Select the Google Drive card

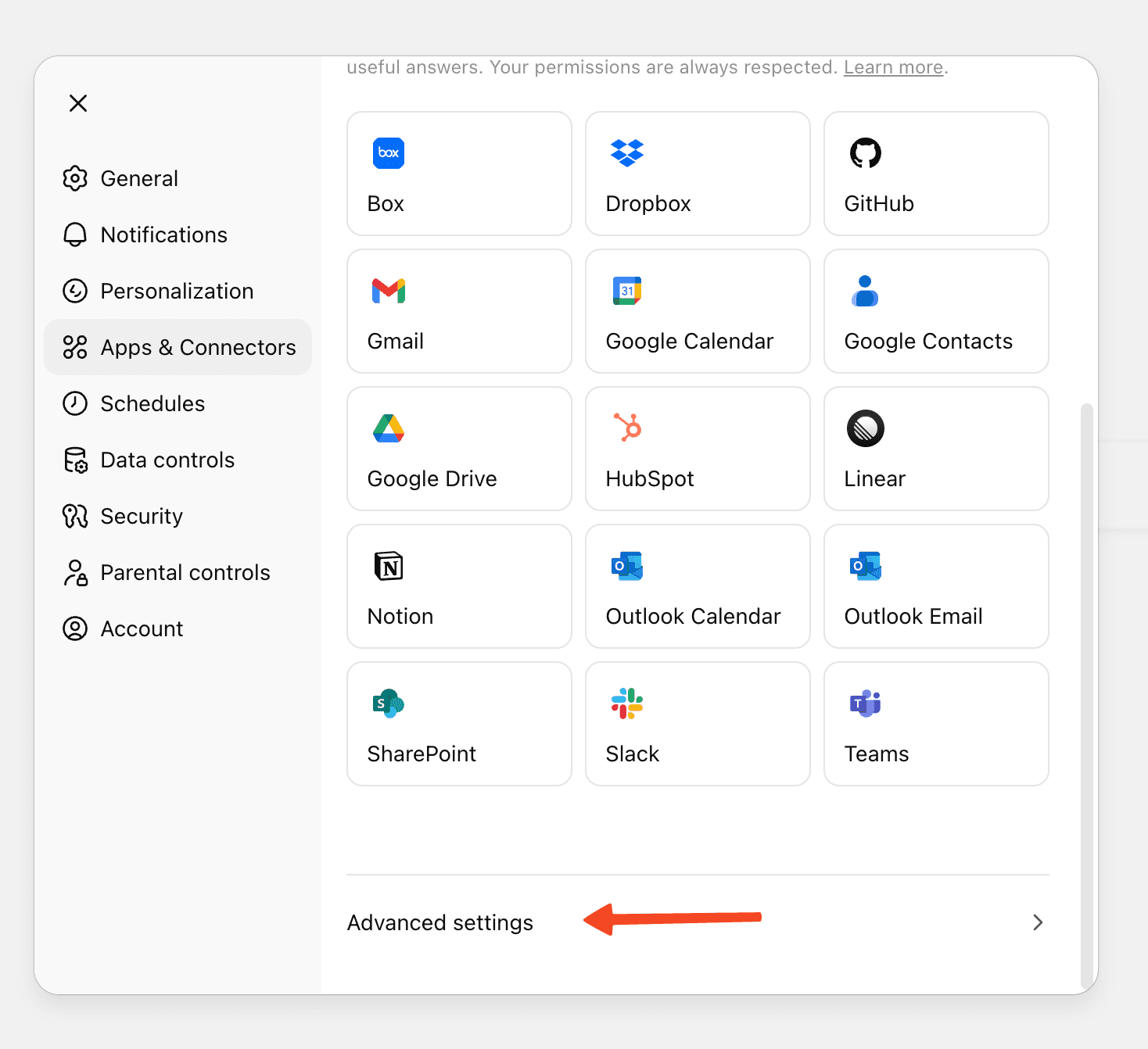click(x=459, y=449)
